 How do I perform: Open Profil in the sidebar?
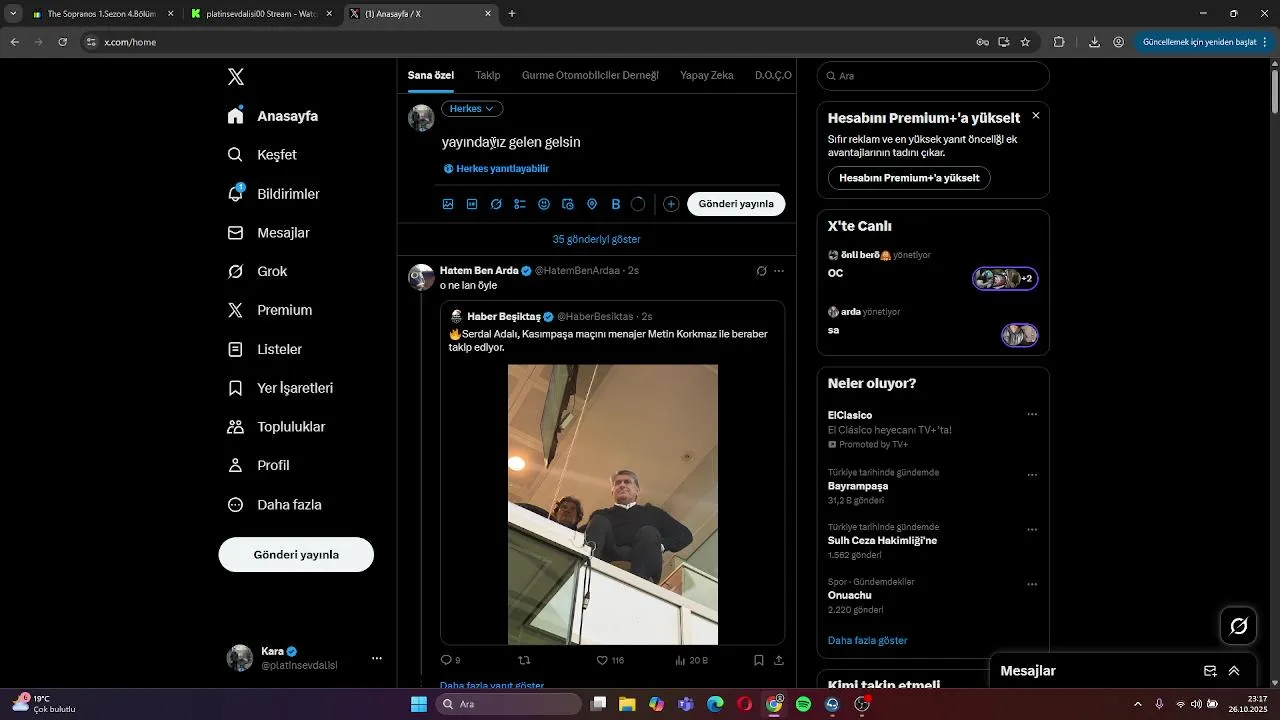point(258,465)
